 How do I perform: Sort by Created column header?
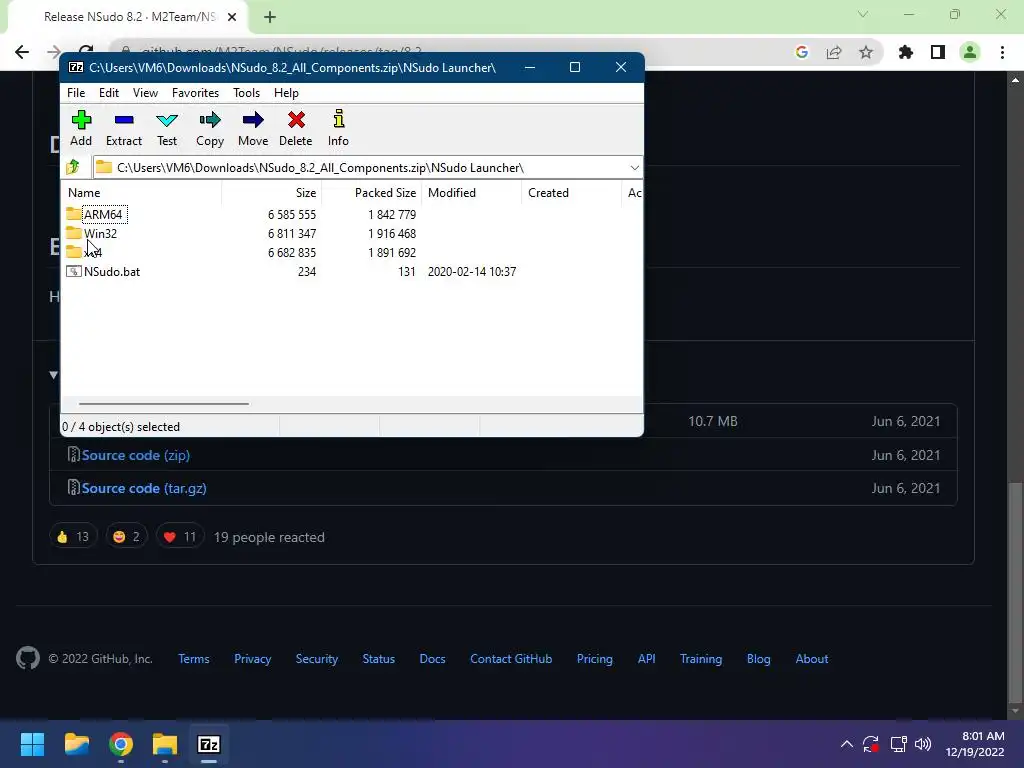(571, 193)
